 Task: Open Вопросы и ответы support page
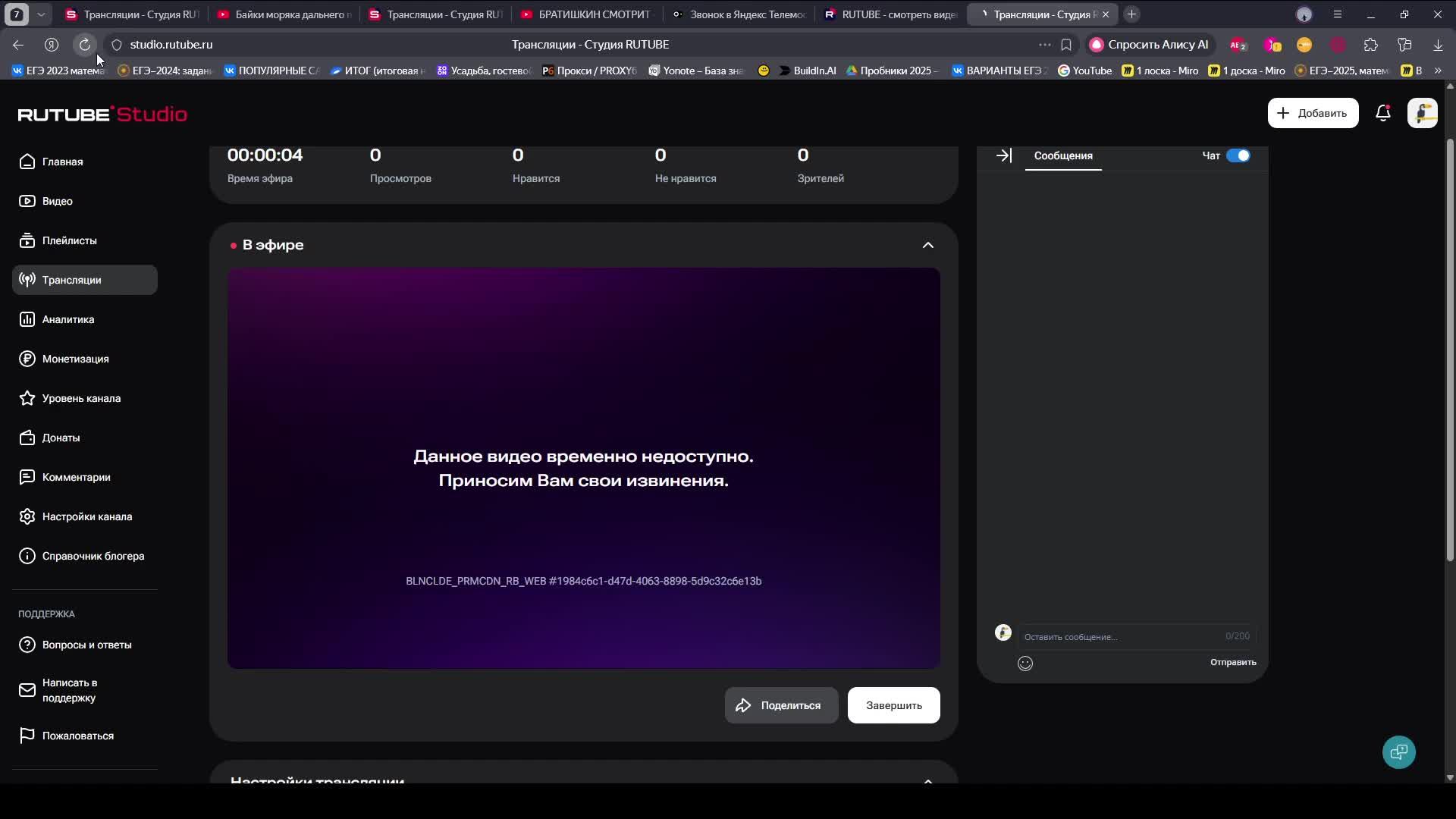pos(85,645)
